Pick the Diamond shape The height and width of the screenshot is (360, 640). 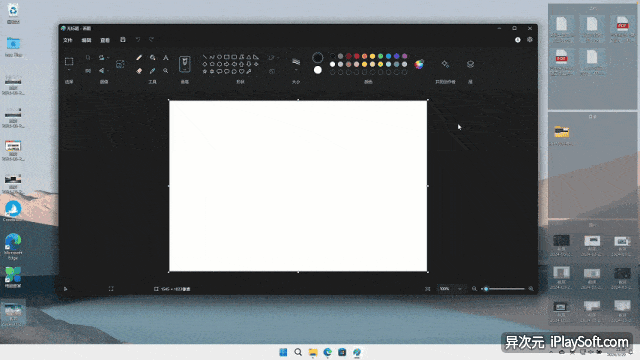pos(205,64)
